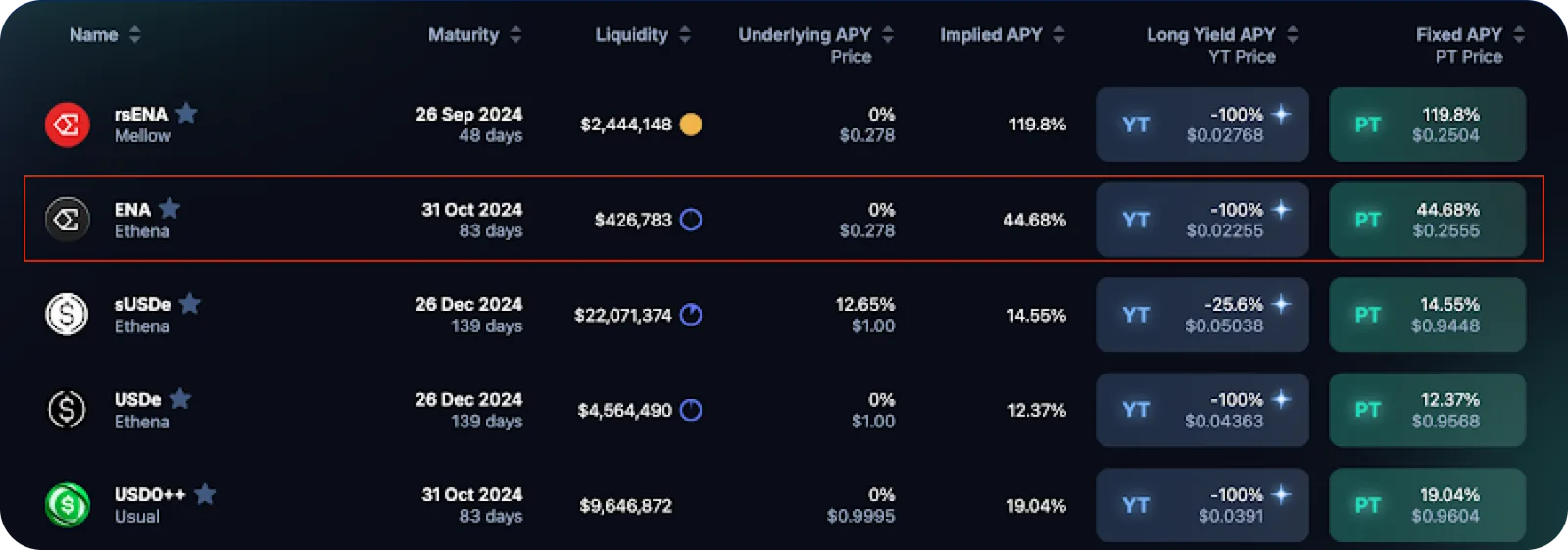Click the Long Yield APY column header
Viewport: 1568px width, 550px height.
[1211, 35]
